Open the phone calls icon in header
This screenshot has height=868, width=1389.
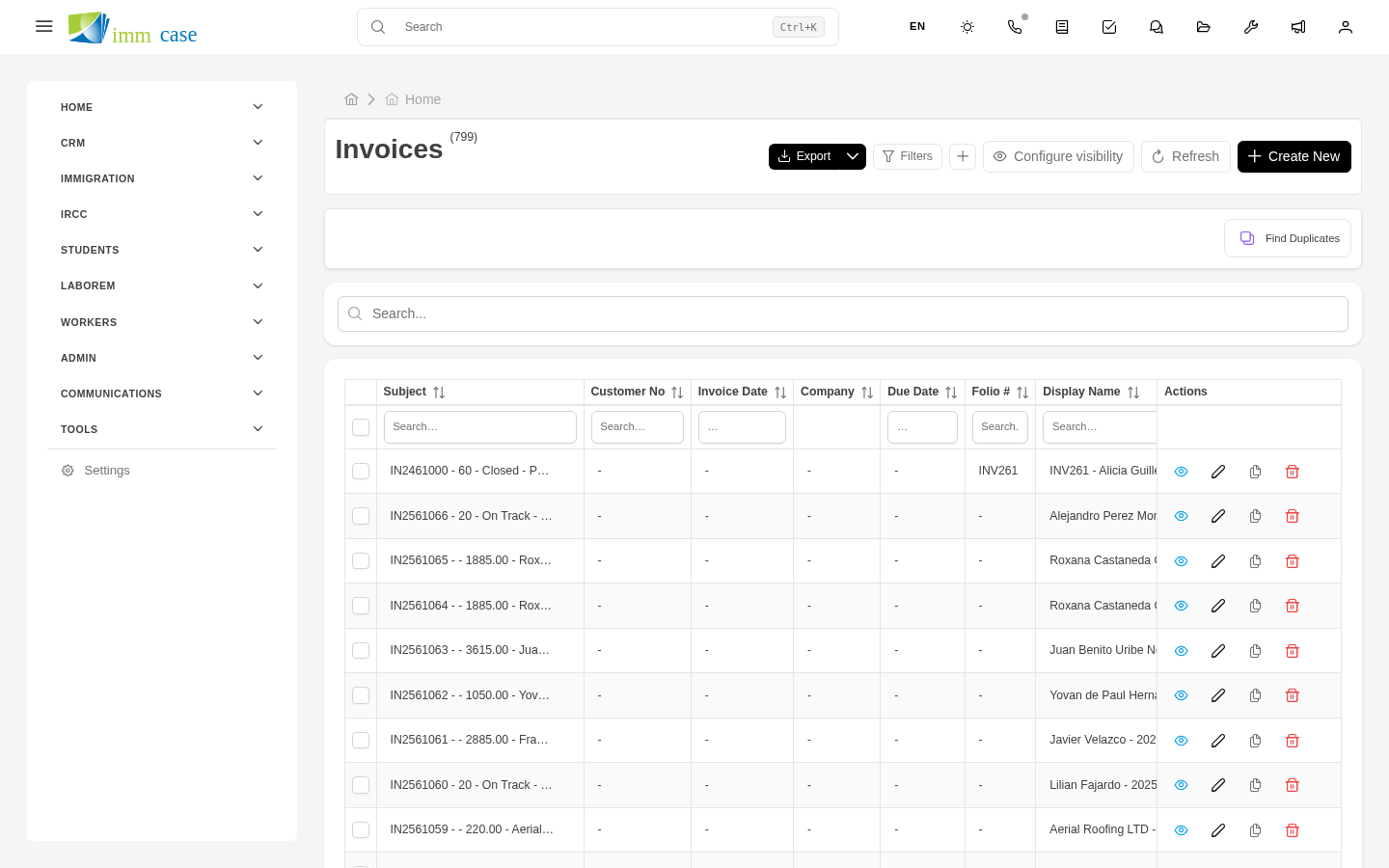point(1015,27)
